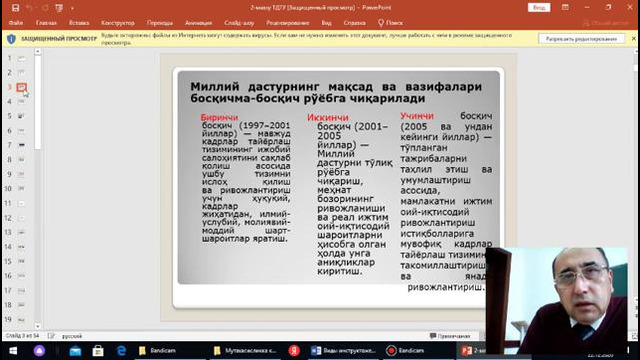Viewport: 640px width, 360px height.
Task: Open the Вставка ribbon tab
Action: point(79,23)
